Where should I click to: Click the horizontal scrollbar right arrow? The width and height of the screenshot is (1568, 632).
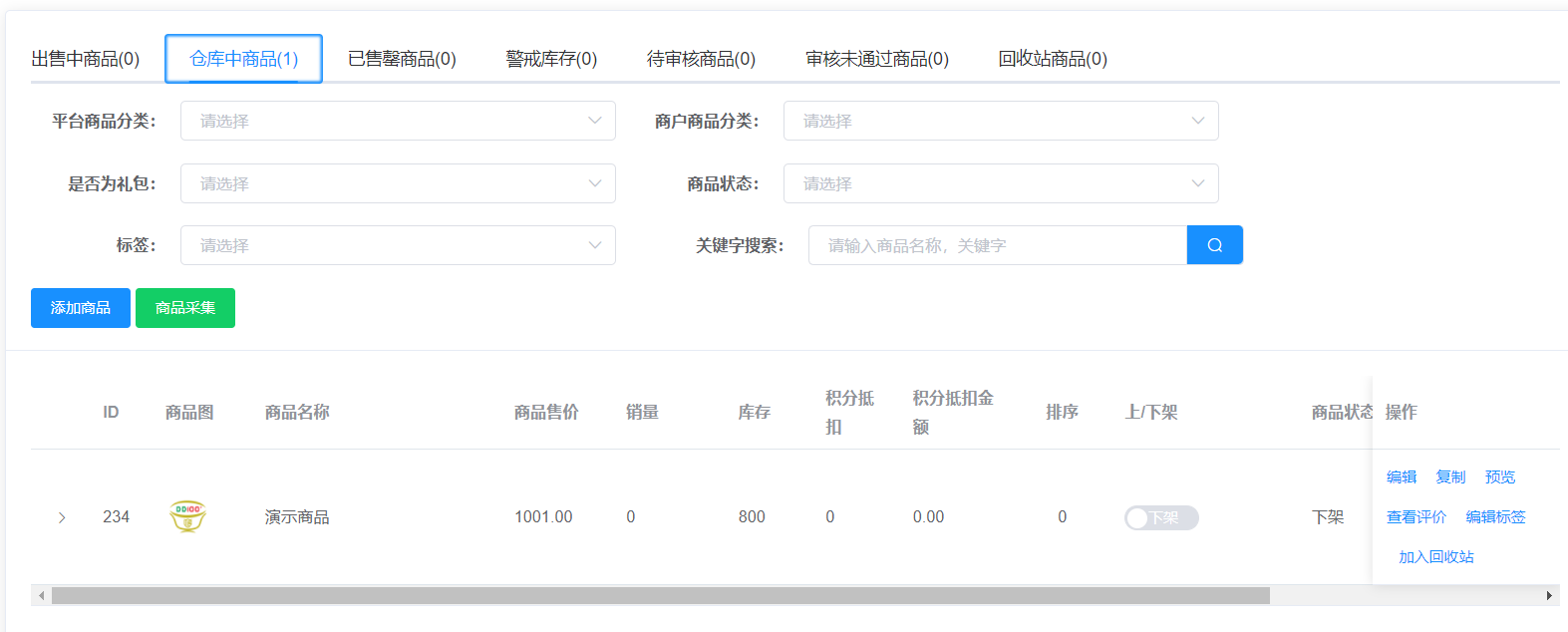click(x=1549, y=596)
